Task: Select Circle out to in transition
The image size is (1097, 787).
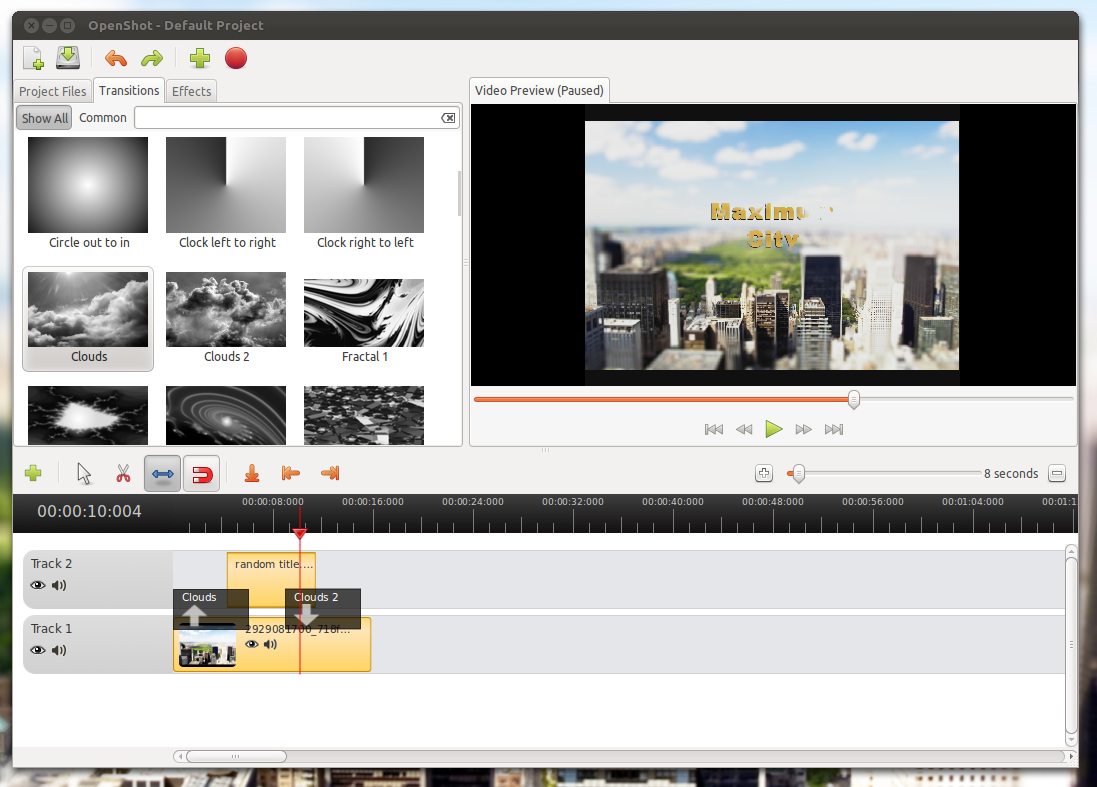Action: 88,193
